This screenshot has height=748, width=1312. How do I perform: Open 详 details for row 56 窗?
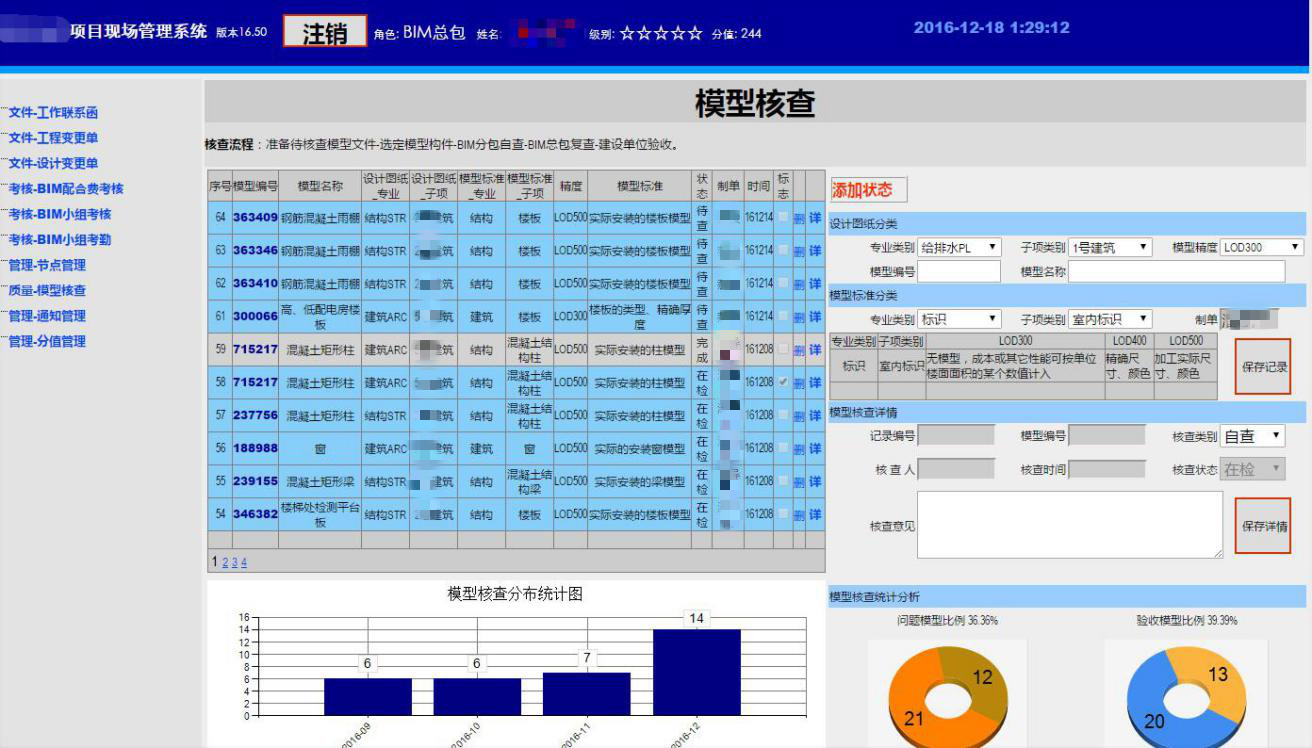(x=815, y=449)
